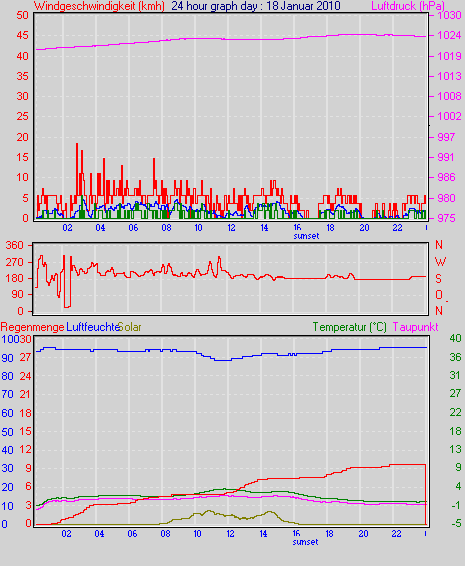Screen dimensions: 465x566
Task: Select the 270 wind direction axis value
Action: pyautogui.click(x=14, y=262)
